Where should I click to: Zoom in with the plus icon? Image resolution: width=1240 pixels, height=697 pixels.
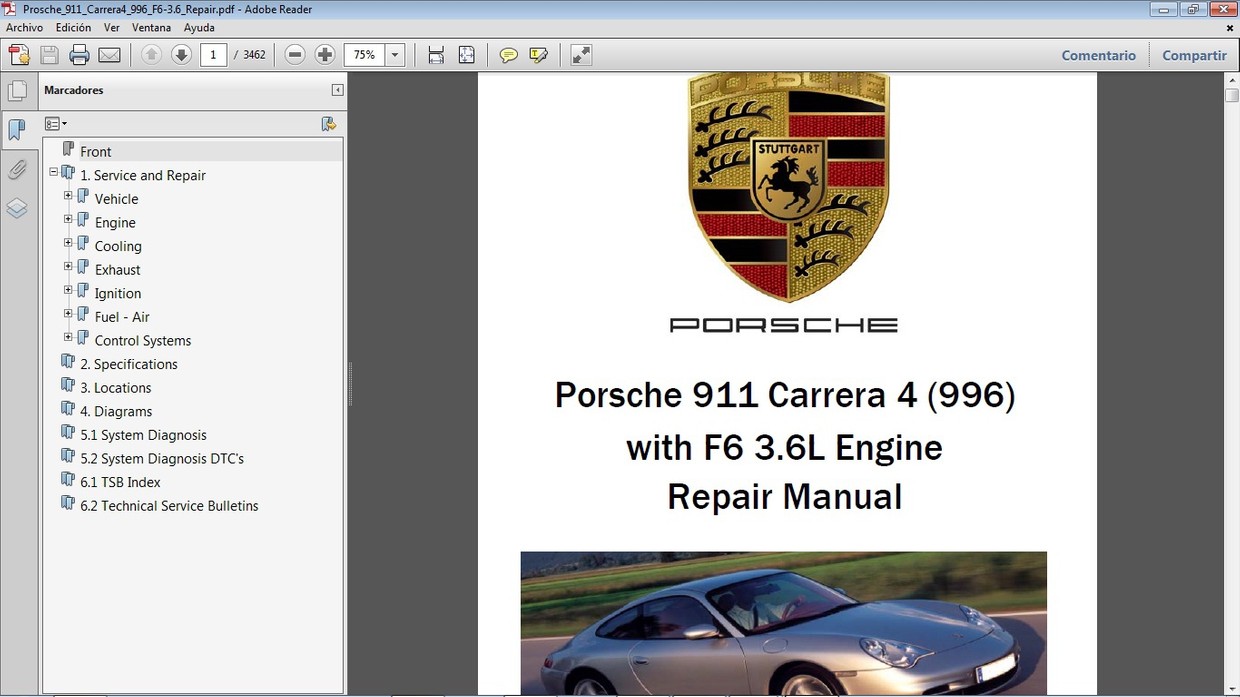click(x=325, y=54)
